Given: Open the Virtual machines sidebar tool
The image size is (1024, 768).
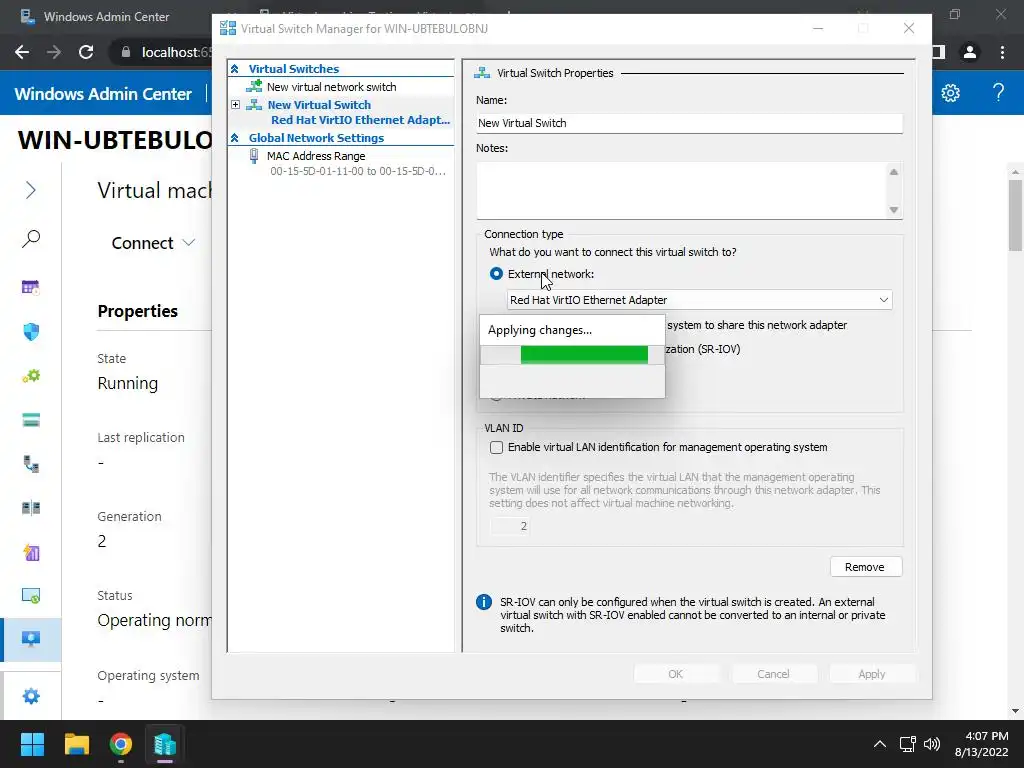Looking at the screenshot, I should click(31, 639).
